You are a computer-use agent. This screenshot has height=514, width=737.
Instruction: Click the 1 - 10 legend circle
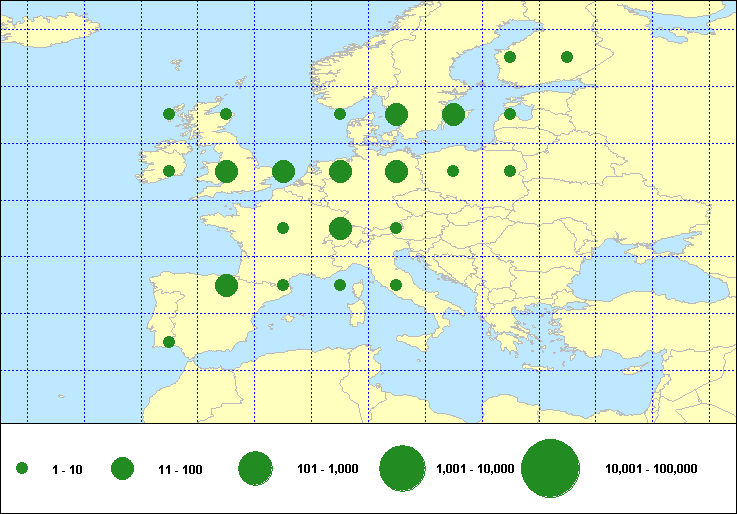[x=22, y=468]
